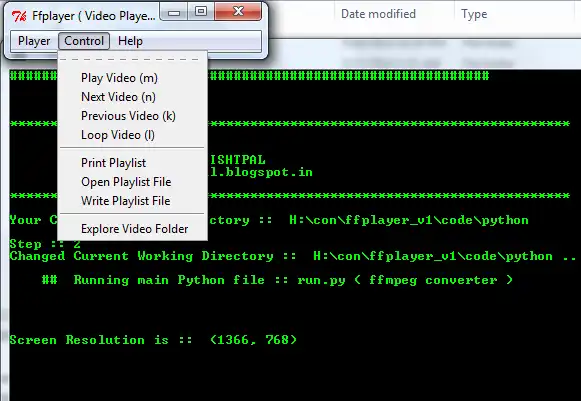Click 'Changed Current Working Directory' console line
The height and width of the screenshot is (401, 581).
(x=293, y=256)
